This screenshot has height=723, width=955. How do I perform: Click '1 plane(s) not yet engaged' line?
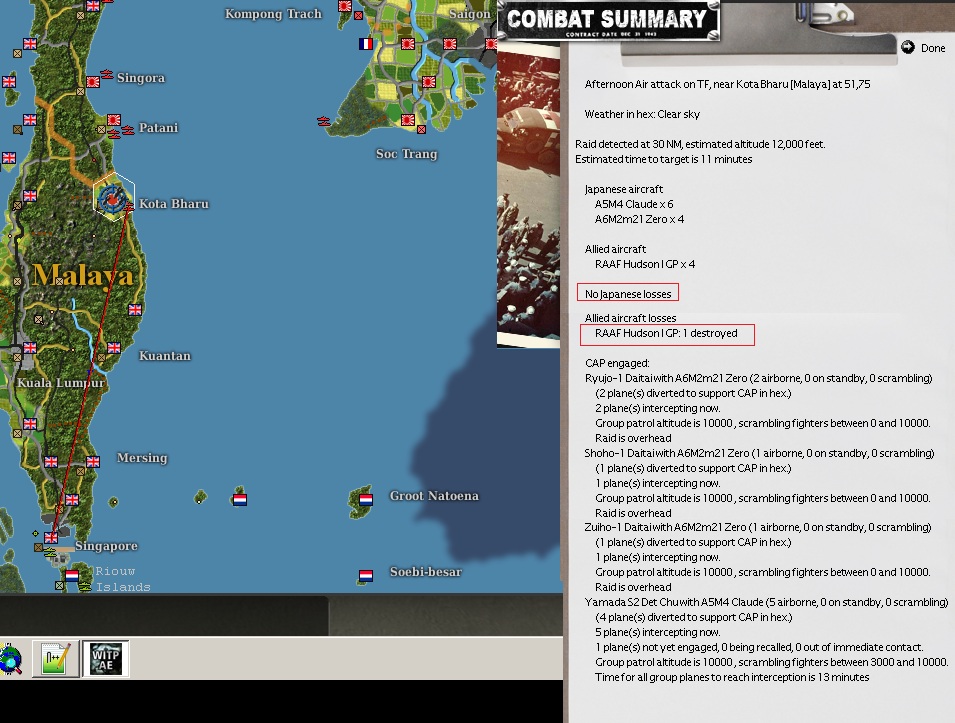[x=759, y=647]
